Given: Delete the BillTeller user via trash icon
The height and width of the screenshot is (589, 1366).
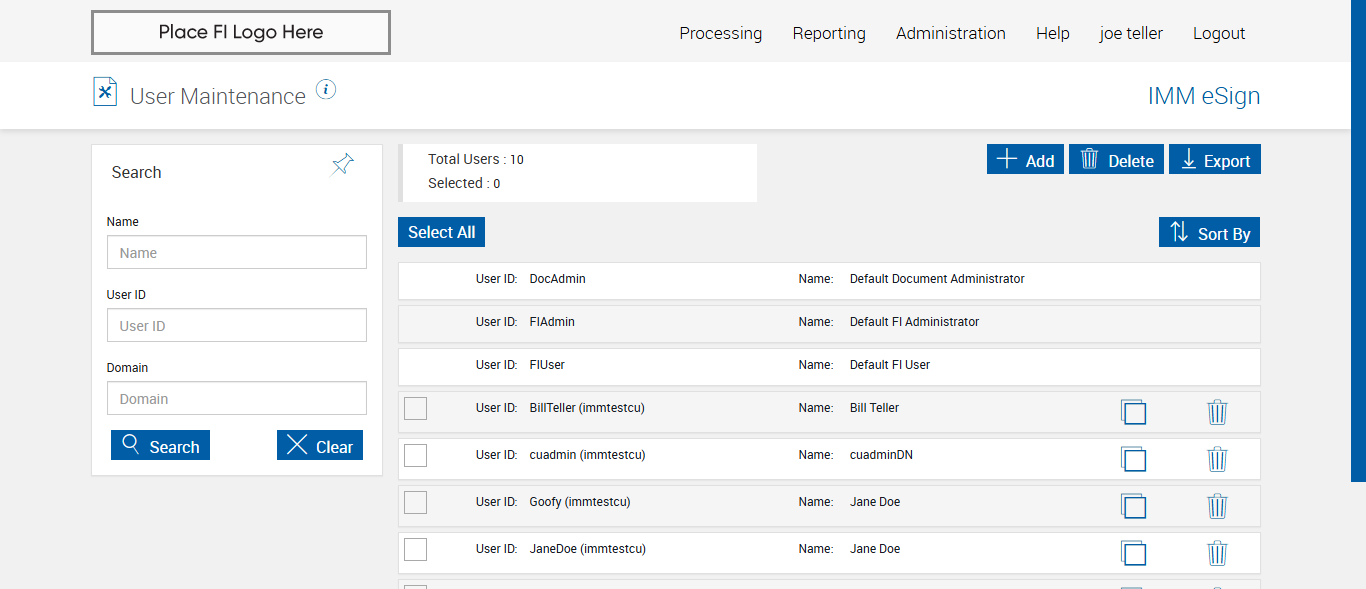Looking at the screenshot, I should [x=1217, y=412].
